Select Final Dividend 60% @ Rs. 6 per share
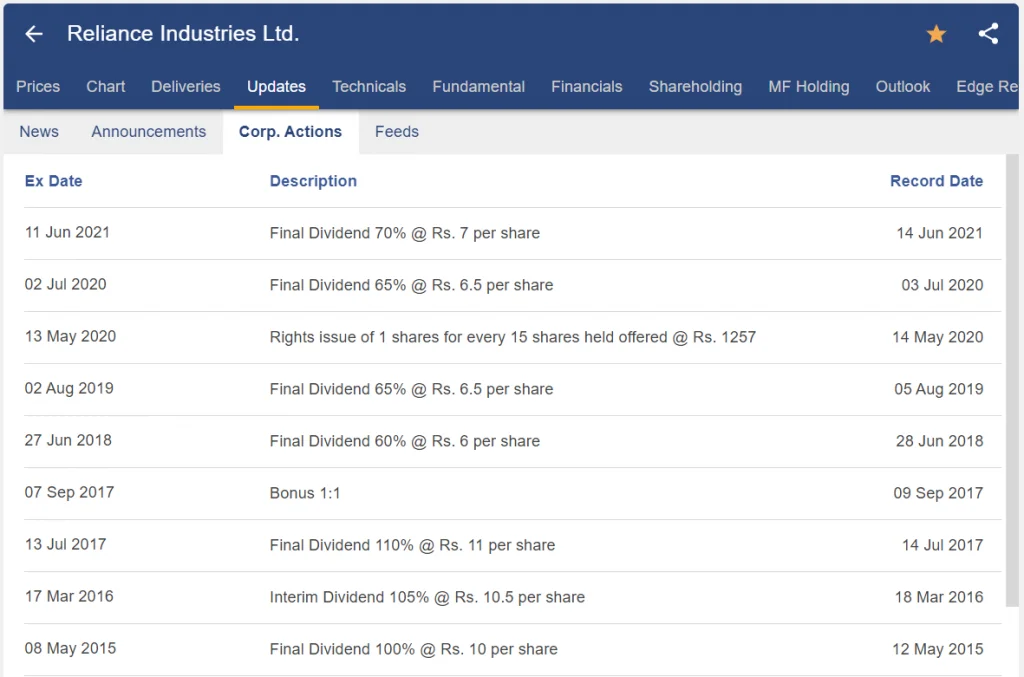The image size is (1024, 677). (405, 441)
